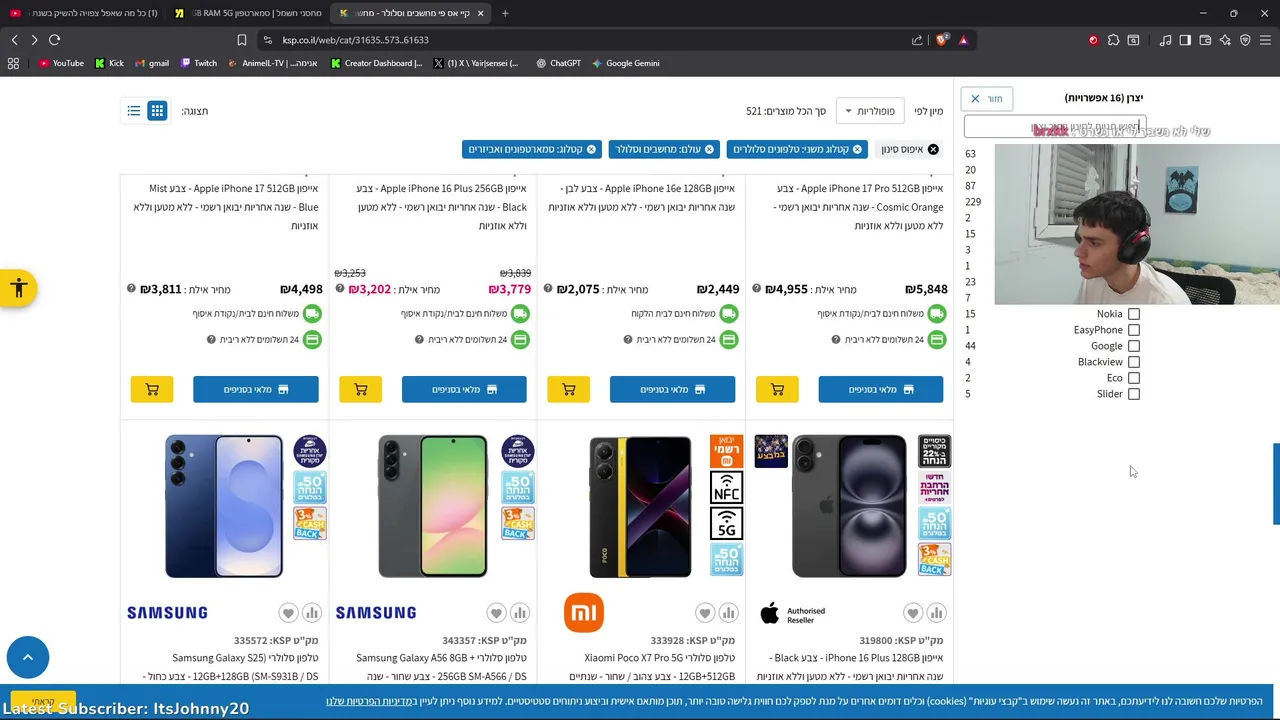This screenshot has height=720, width=1280.
Task: Open the ChatGPT bookmark
Action: [x=558, y=63]
